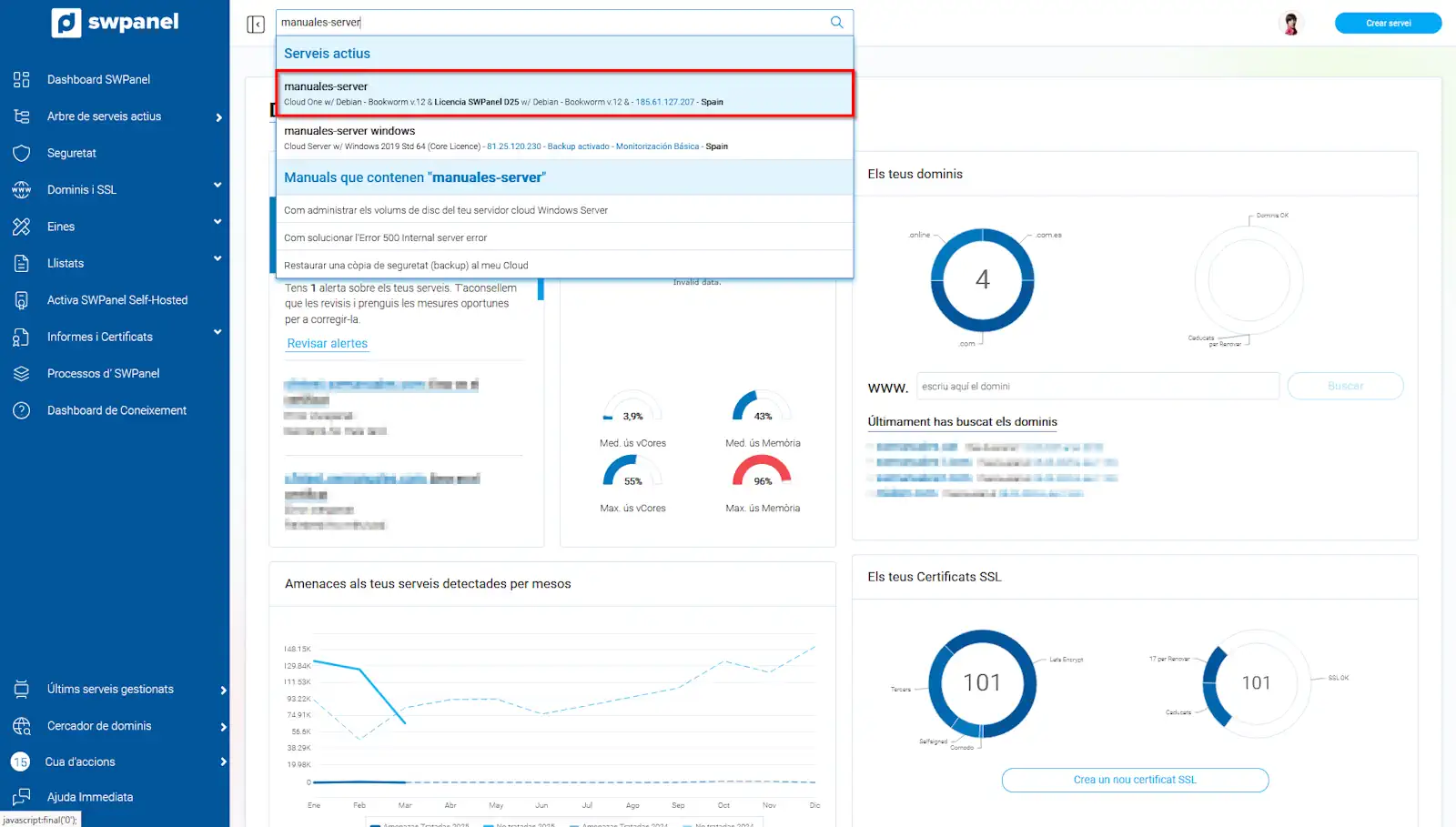The height and width of the screenshot is (827, 1456).
Task: Click the Med. ús vCores 3,9% gauge
Action: coord(632,407)
